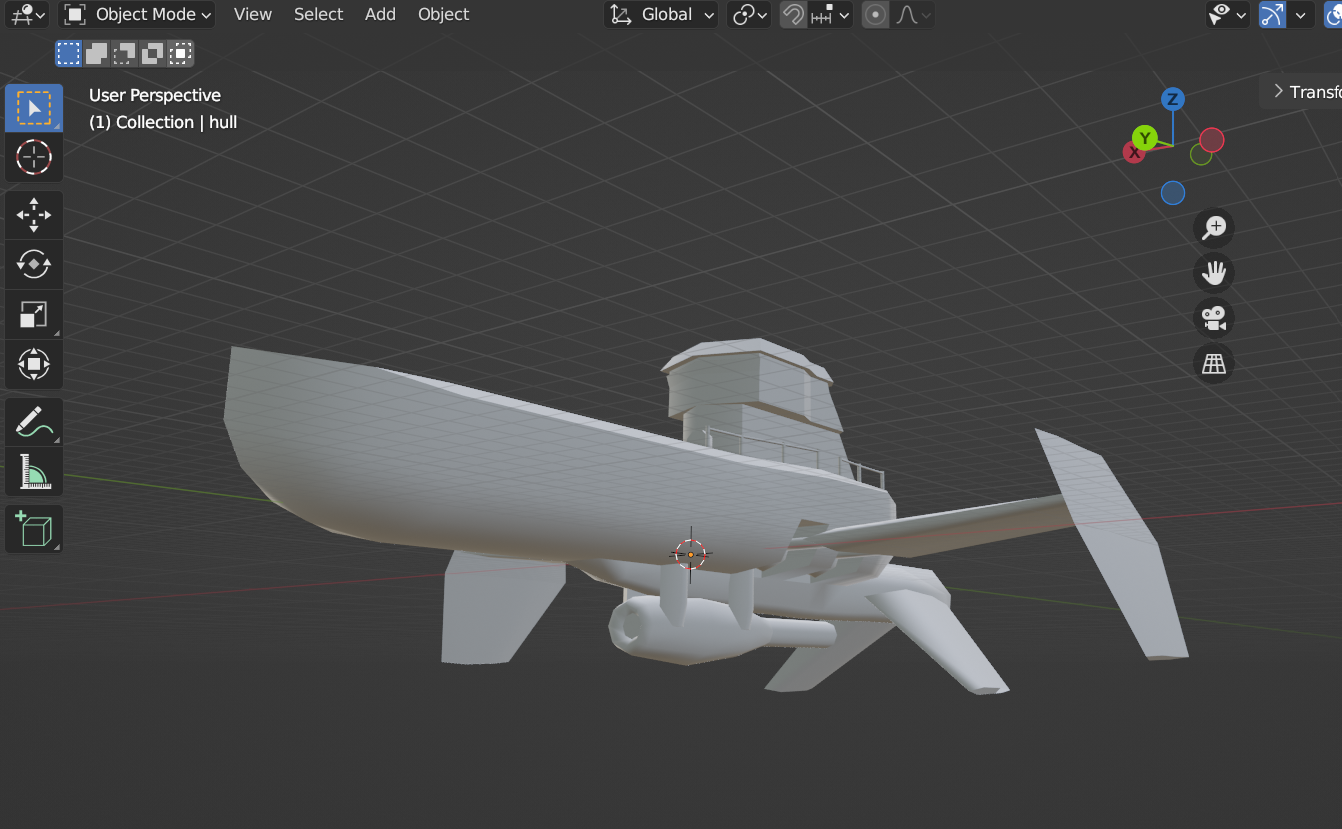Toggle proportional editing circle button
The width and height of the screenshot is (1342, 829).
click(x=875, y=15)
